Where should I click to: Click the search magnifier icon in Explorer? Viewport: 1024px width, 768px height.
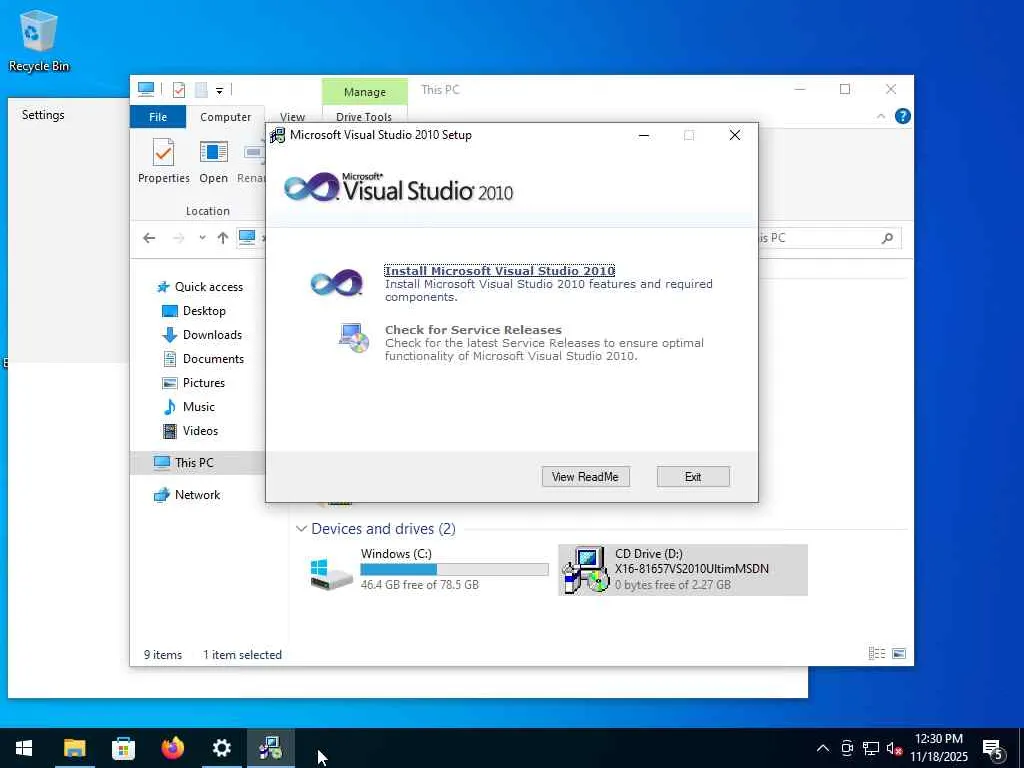tap(887, 238)
